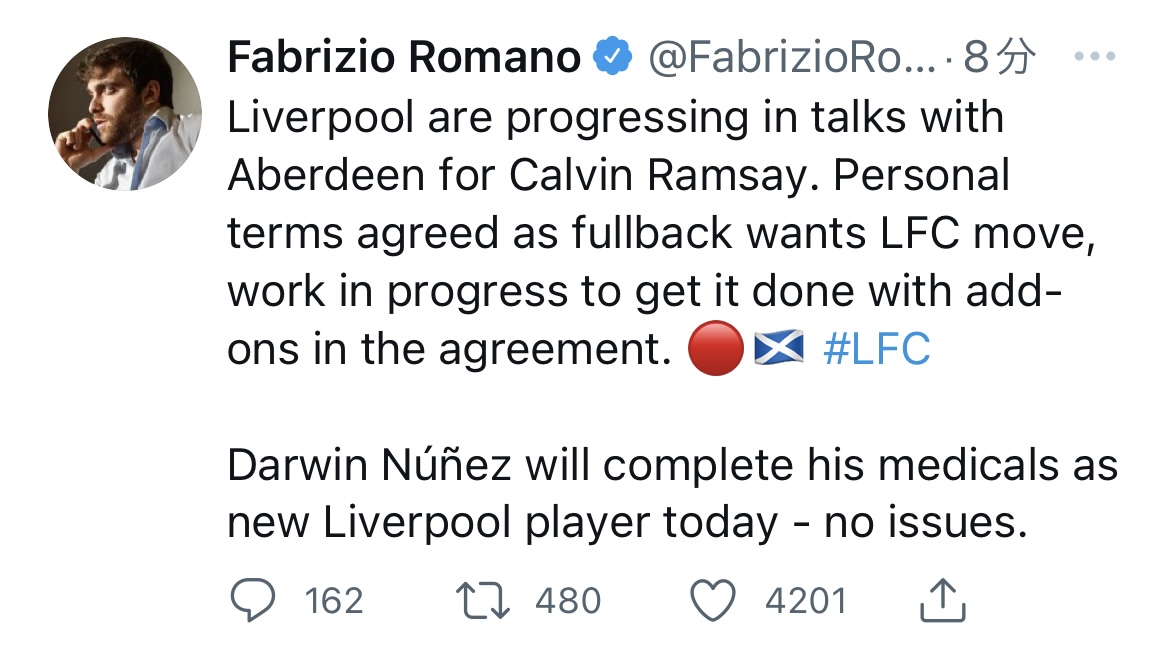Click the reply speech bubble icon
The height and width of the screenshot is (652, 1170).
[x=256, y=600]
